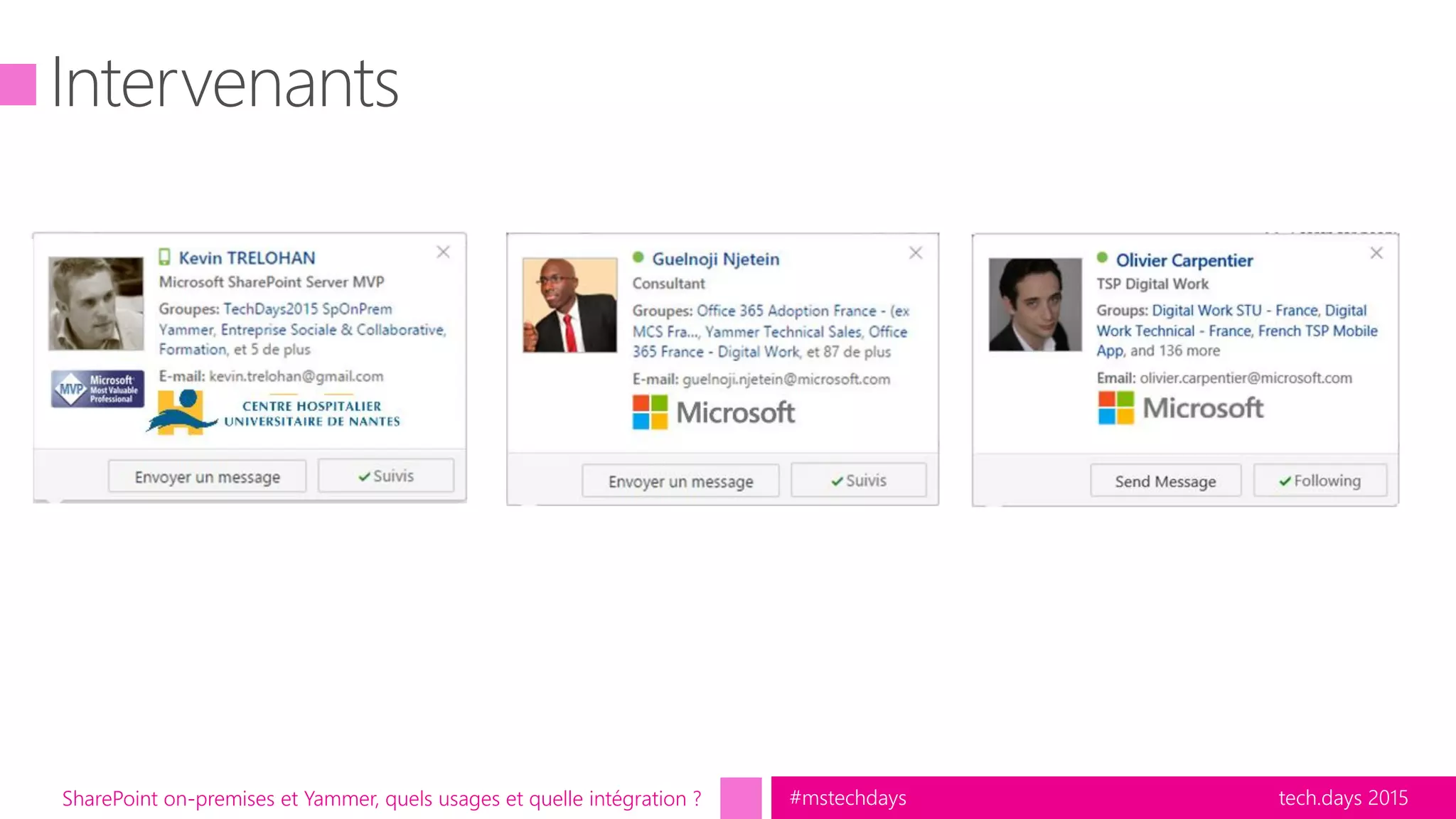
Task: Open the TechDays2015 SpOnPrem group link
Action: 307,309
